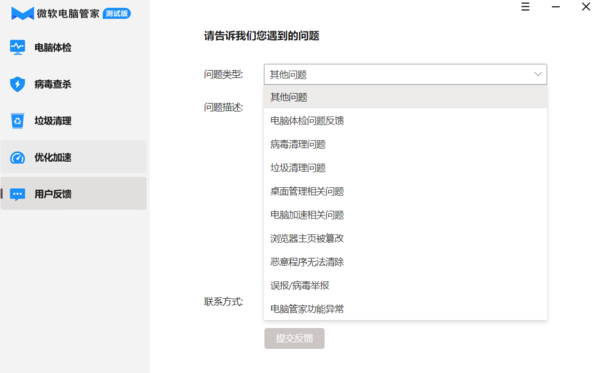Choose 电脑体检问题反馈 option
Screen dimensions: 600x373
[x=405, y=121]
